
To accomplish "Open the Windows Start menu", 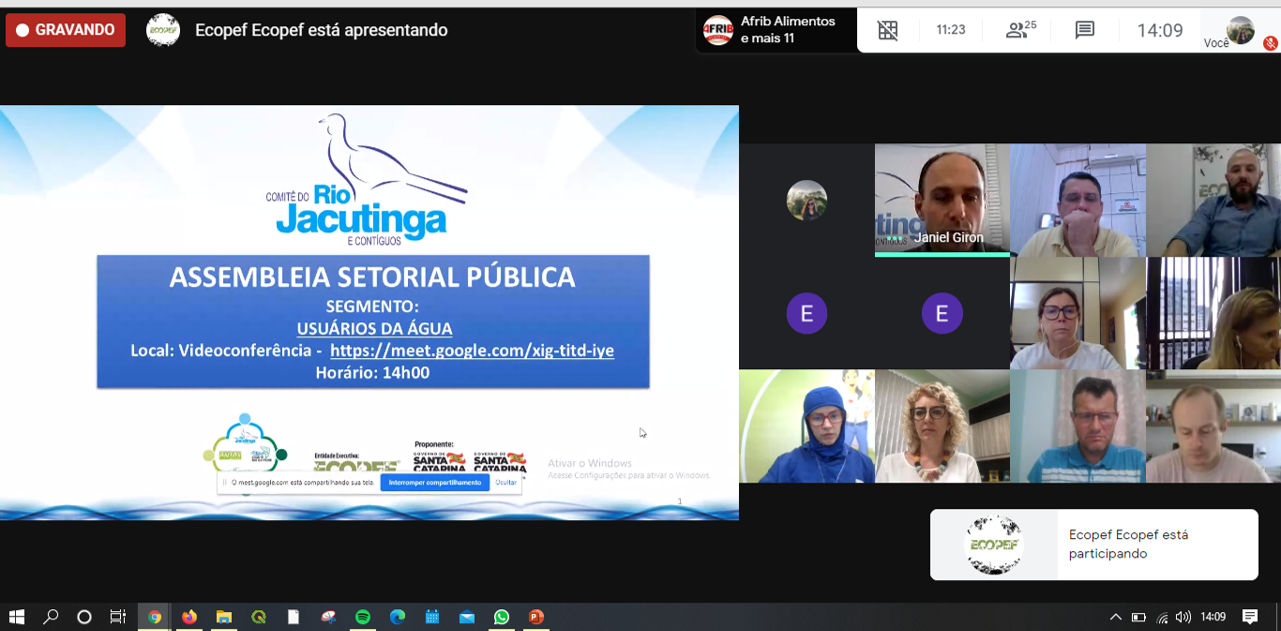I will coord(16,617).
